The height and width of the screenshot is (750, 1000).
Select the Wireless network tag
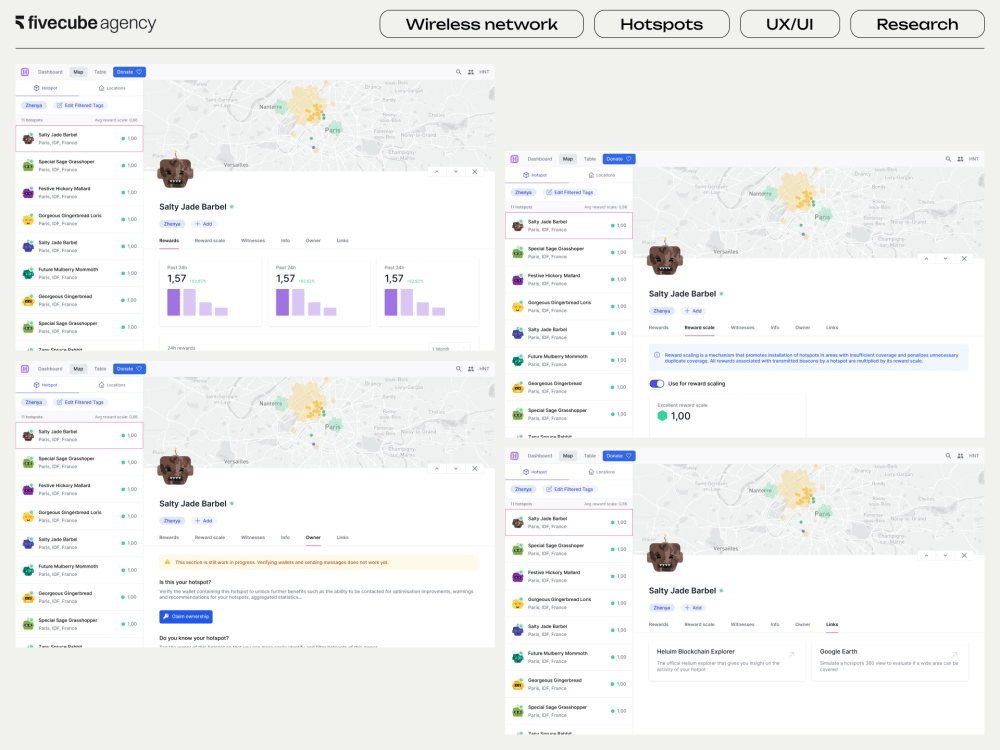[x=482, y=24]
